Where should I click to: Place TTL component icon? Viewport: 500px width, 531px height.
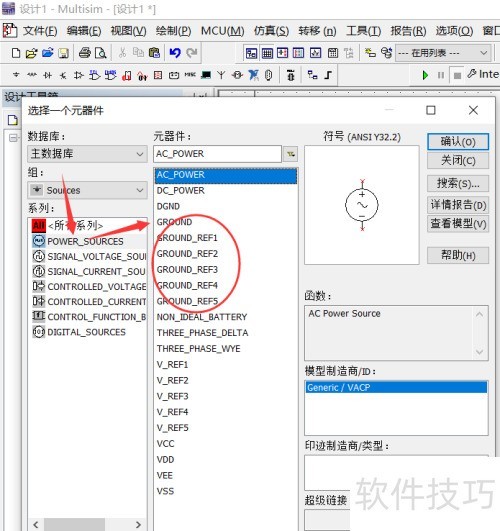(95, 75)
